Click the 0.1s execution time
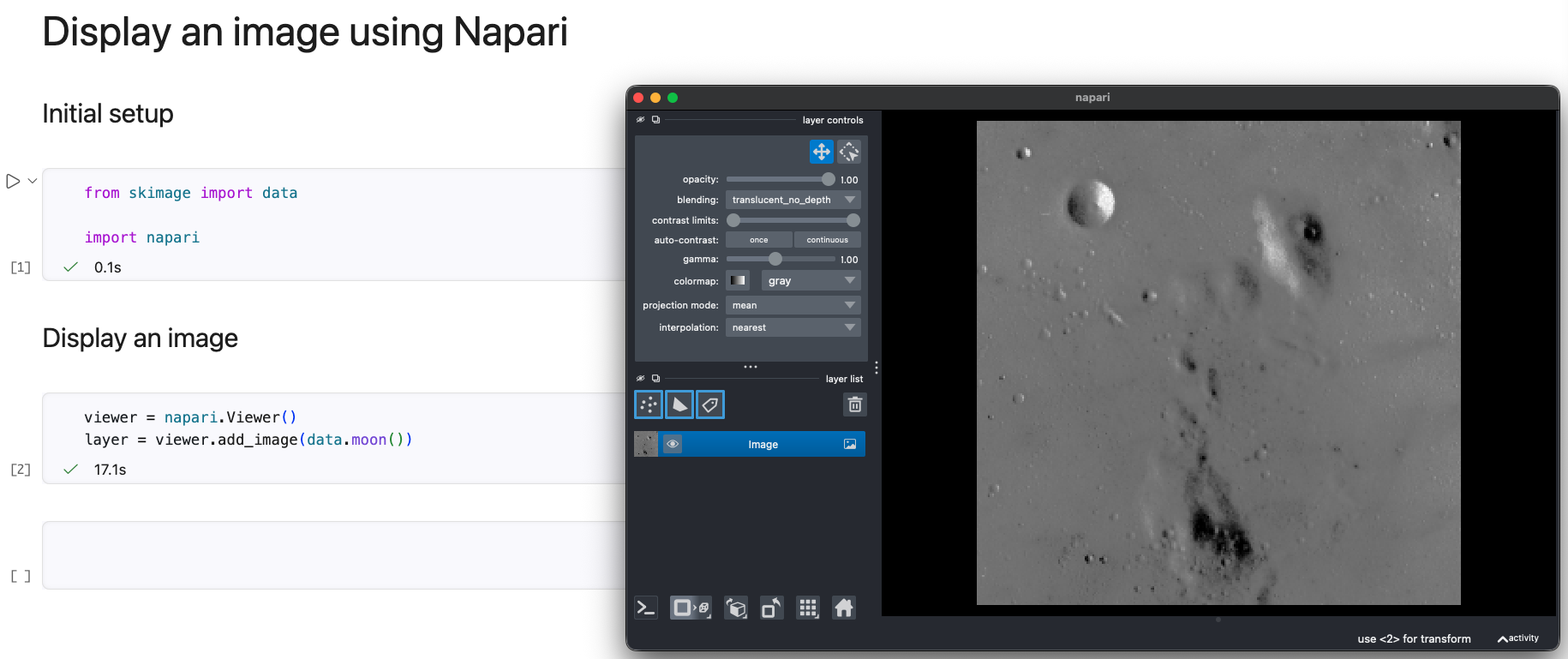This screenshot has width=1568, height=659. (x=107, y=267)
